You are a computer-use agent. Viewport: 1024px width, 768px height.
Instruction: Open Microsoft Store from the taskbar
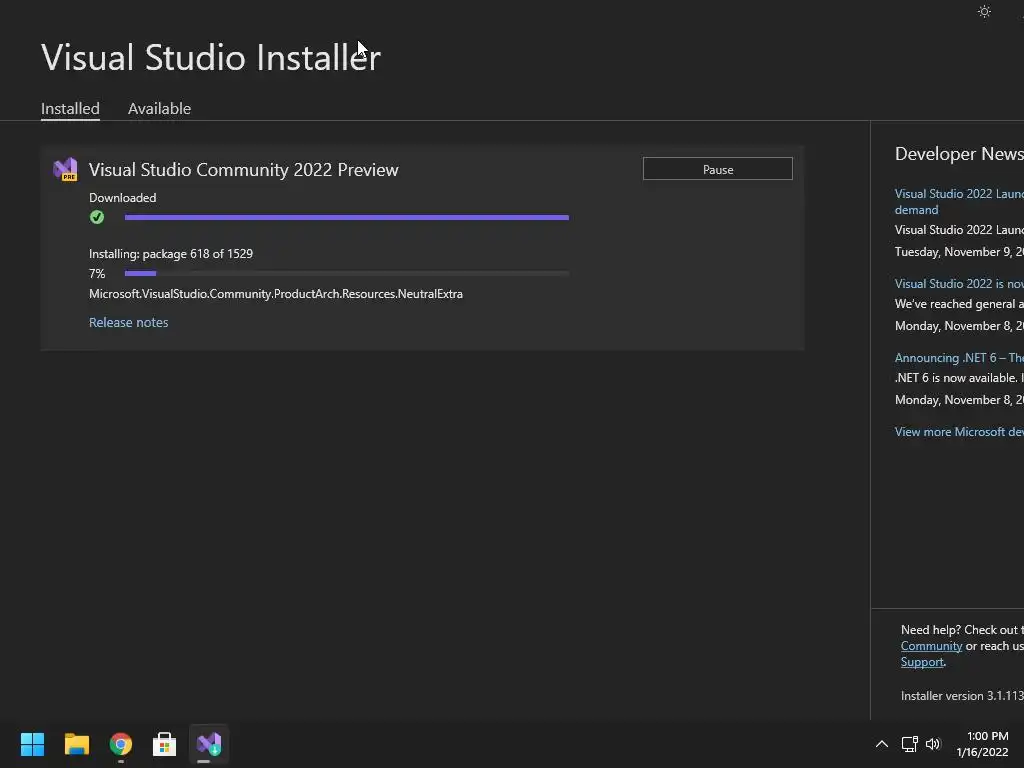[x=165, y=744]
